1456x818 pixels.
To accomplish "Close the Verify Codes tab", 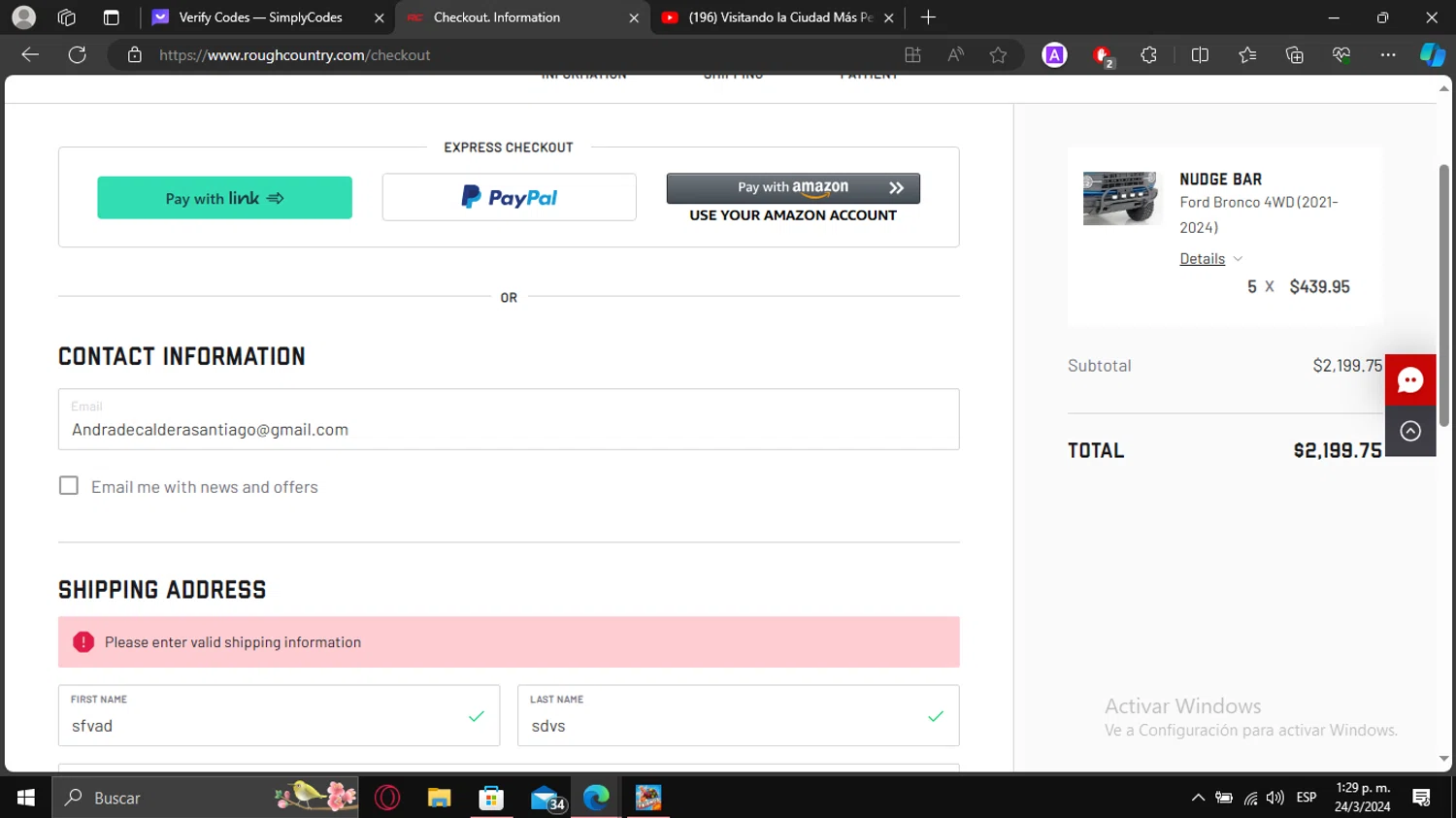I will (x=379, y=17).
